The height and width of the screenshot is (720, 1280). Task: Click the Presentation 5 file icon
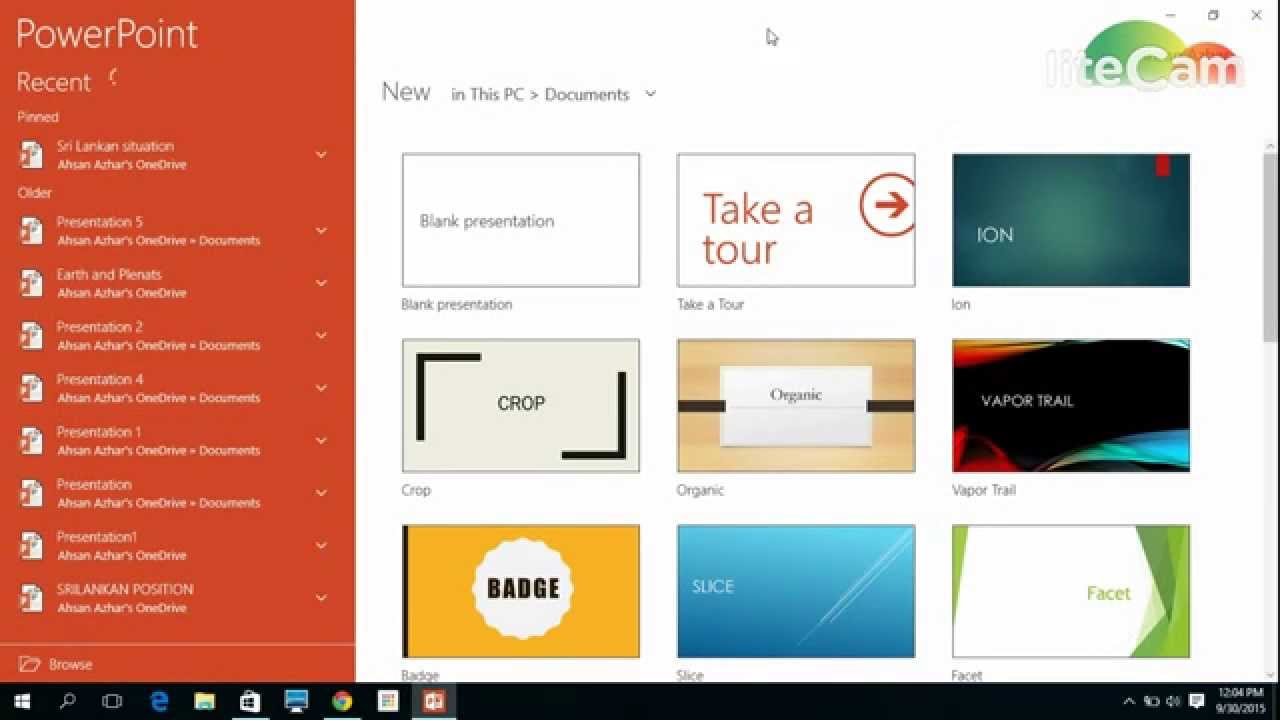[x=32, y=231]
